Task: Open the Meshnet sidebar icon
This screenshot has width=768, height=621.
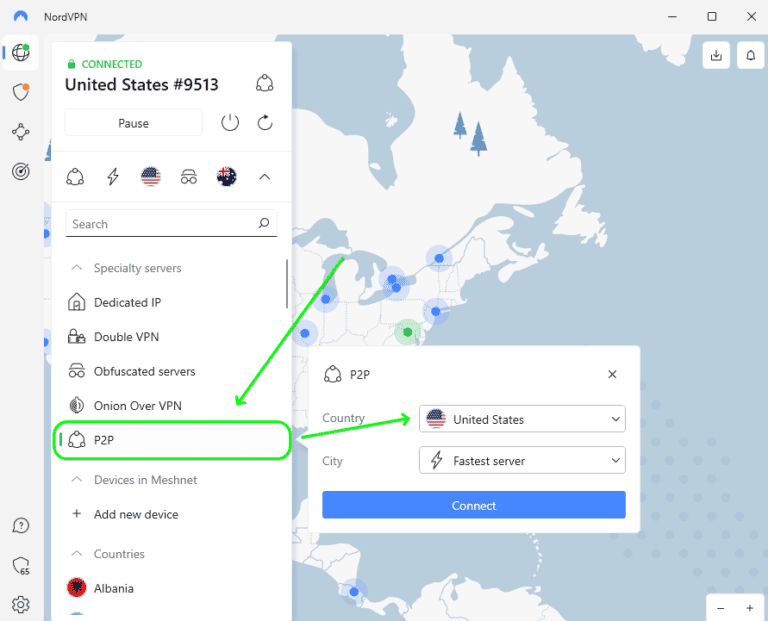Action: [21, 132]
